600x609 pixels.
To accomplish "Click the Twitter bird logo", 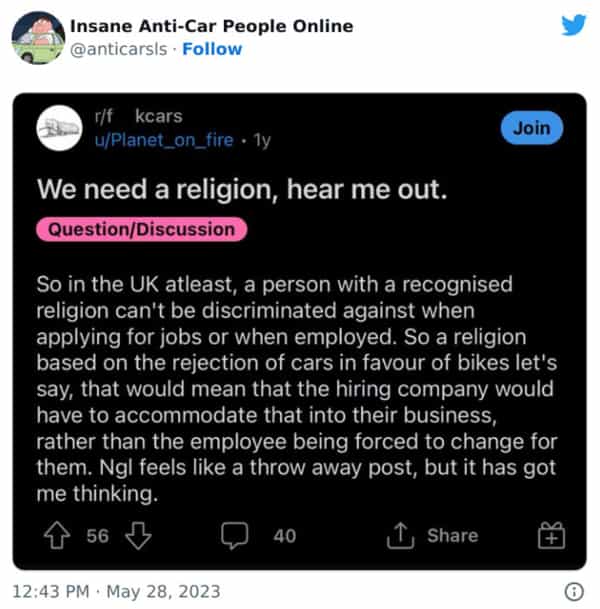I will (x=573, y=25).
